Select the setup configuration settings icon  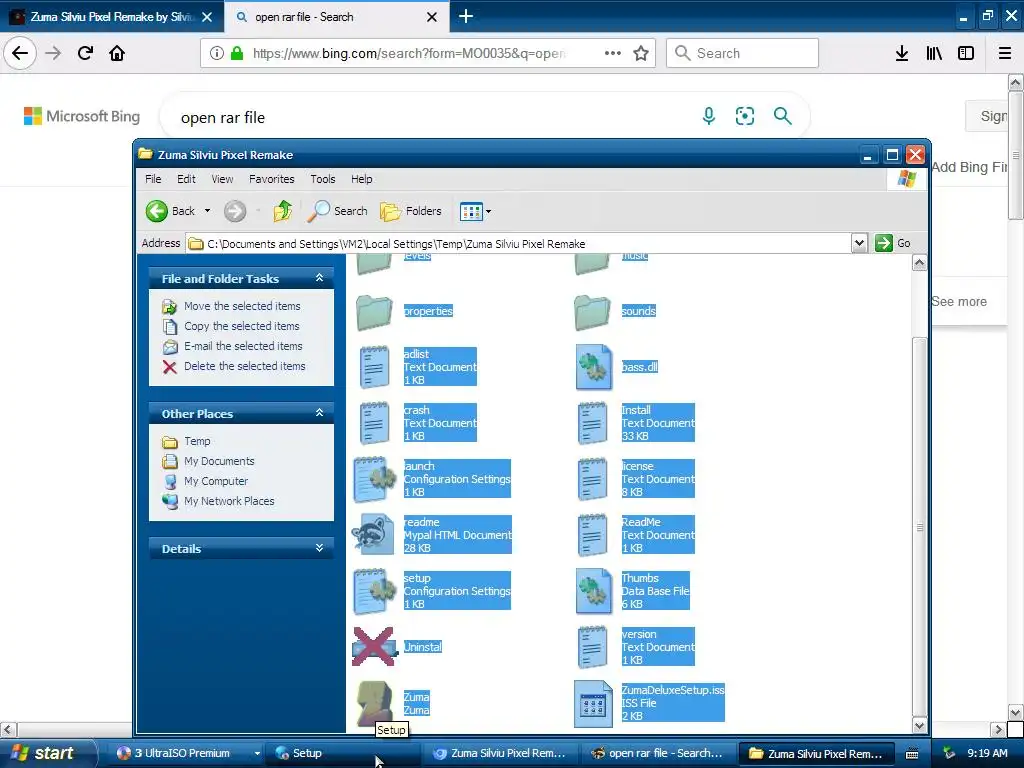pos(374,591)
